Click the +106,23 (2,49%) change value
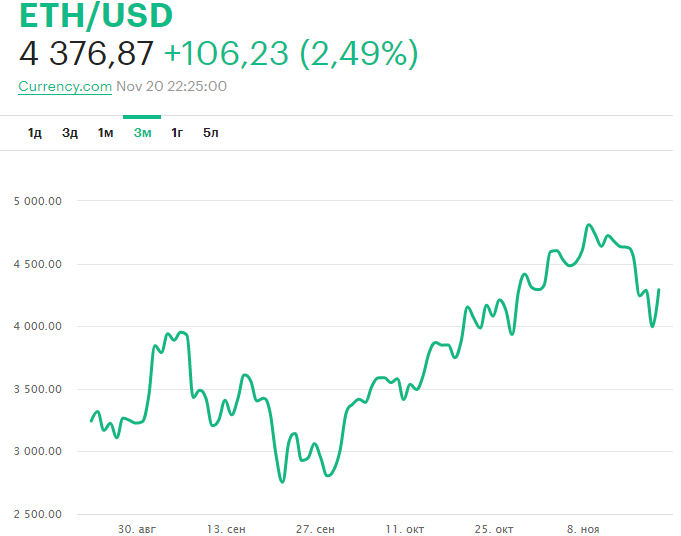The image size is (681, 536). point(290,54)
